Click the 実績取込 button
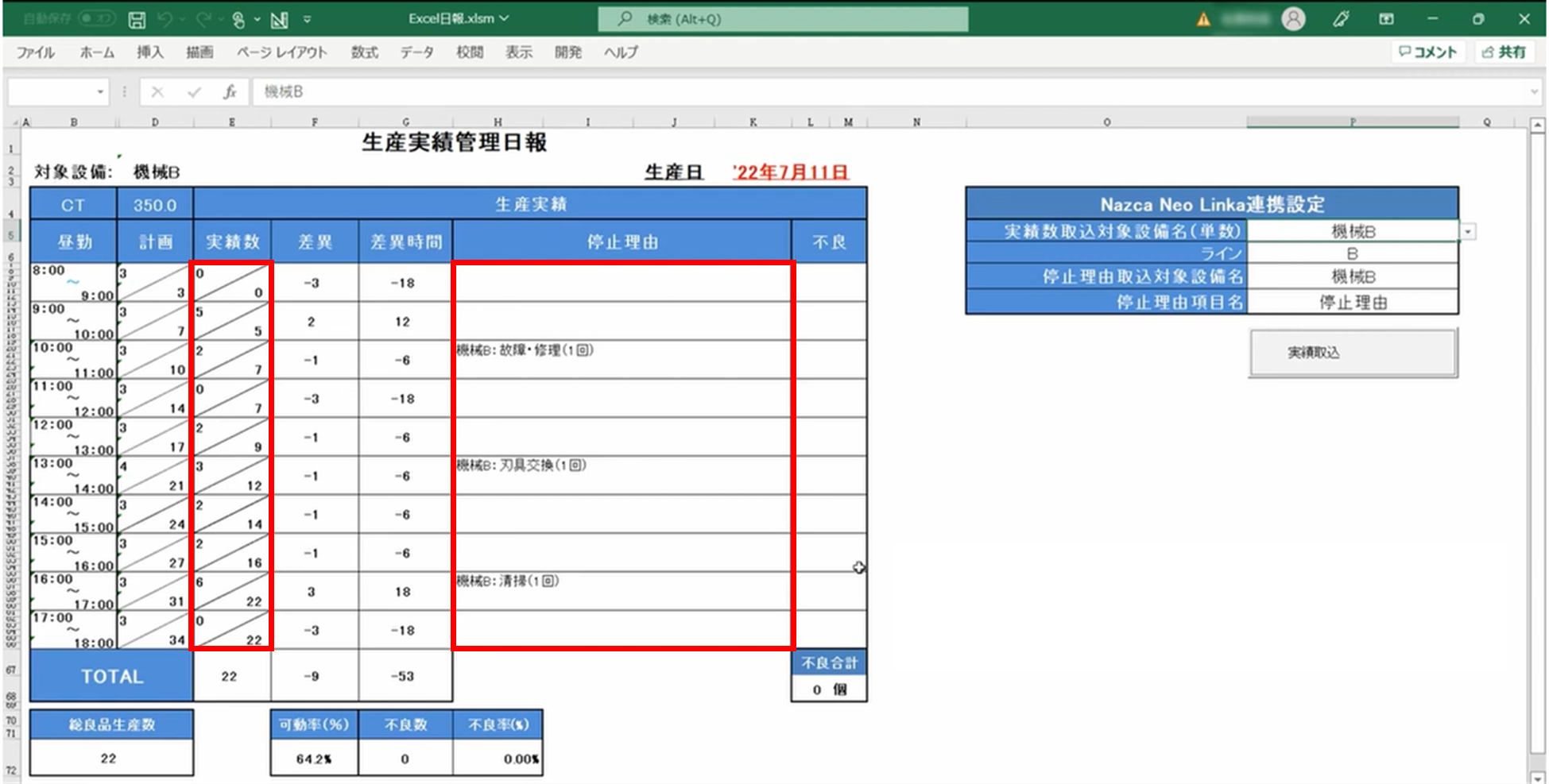Screen dimensions: 1549x784 1353,353
